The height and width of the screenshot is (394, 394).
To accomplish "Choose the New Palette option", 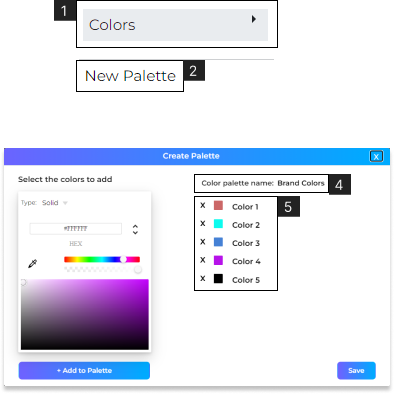I will pyautogui.click(x=130, y=76).
